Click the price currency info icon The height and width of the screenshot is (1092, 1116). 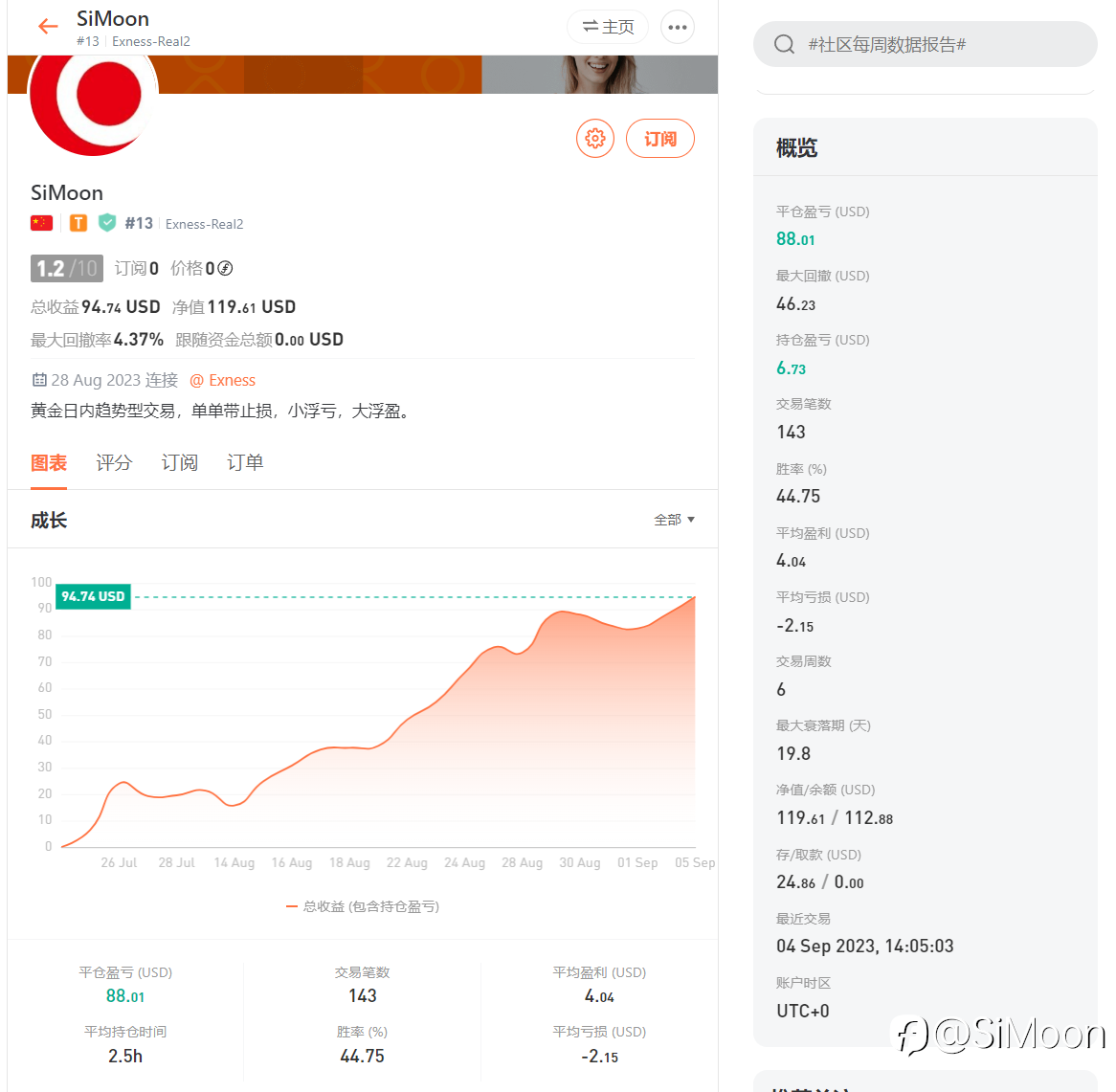[x=225, y=268]
